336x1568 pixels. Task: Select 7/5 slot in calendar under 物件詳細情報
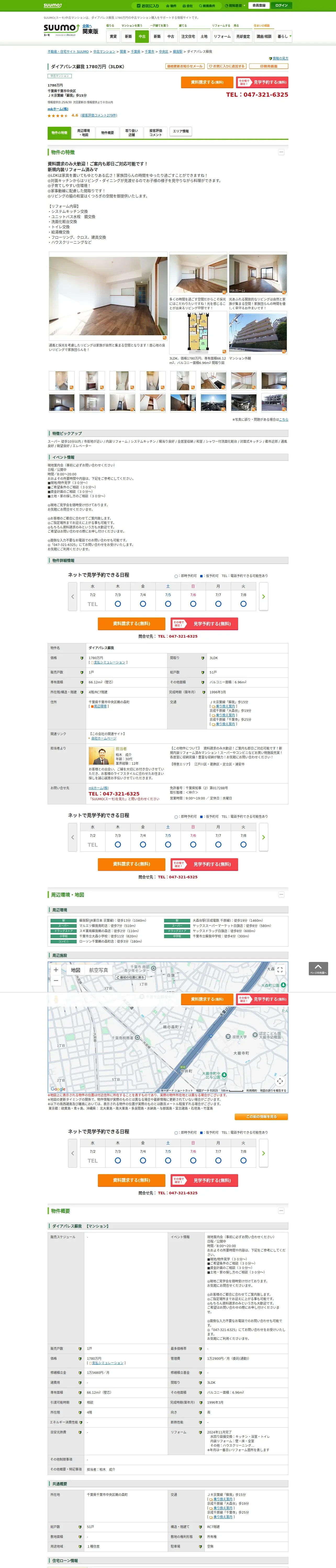click(x=168, y=604)
